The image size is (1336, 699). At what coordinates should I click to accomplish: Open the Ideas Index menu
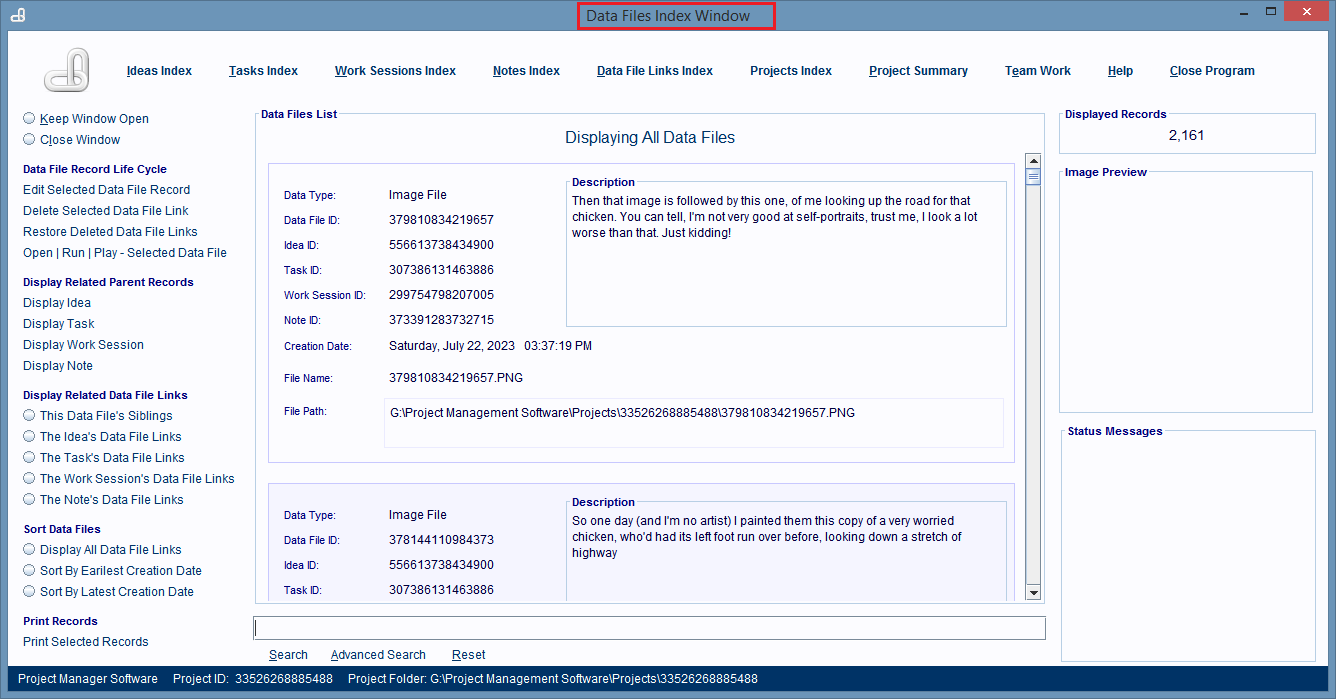(x=159, y=71)
